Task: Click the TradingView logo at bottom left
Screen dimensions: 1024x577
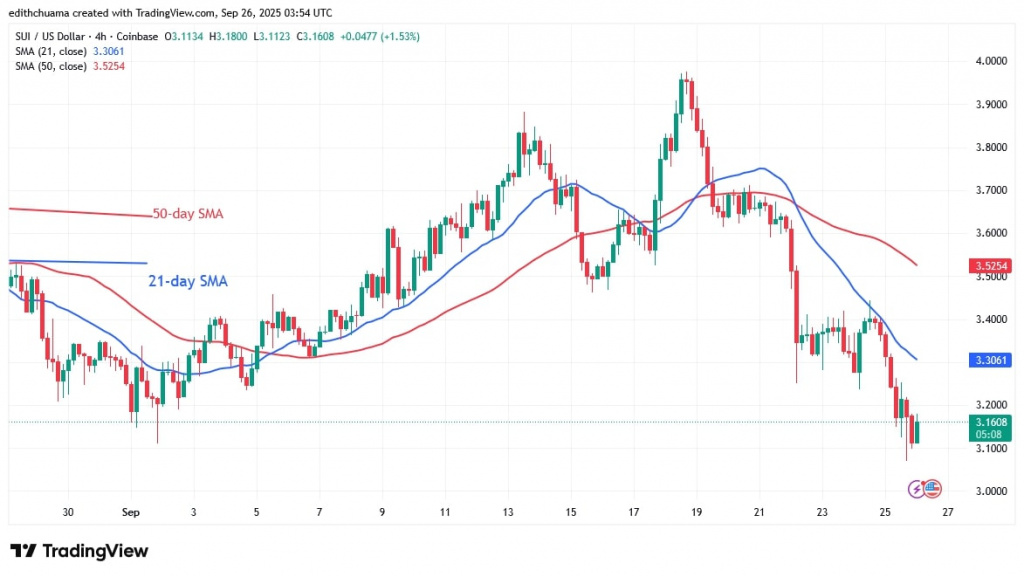Action: [x=79, y=551]
